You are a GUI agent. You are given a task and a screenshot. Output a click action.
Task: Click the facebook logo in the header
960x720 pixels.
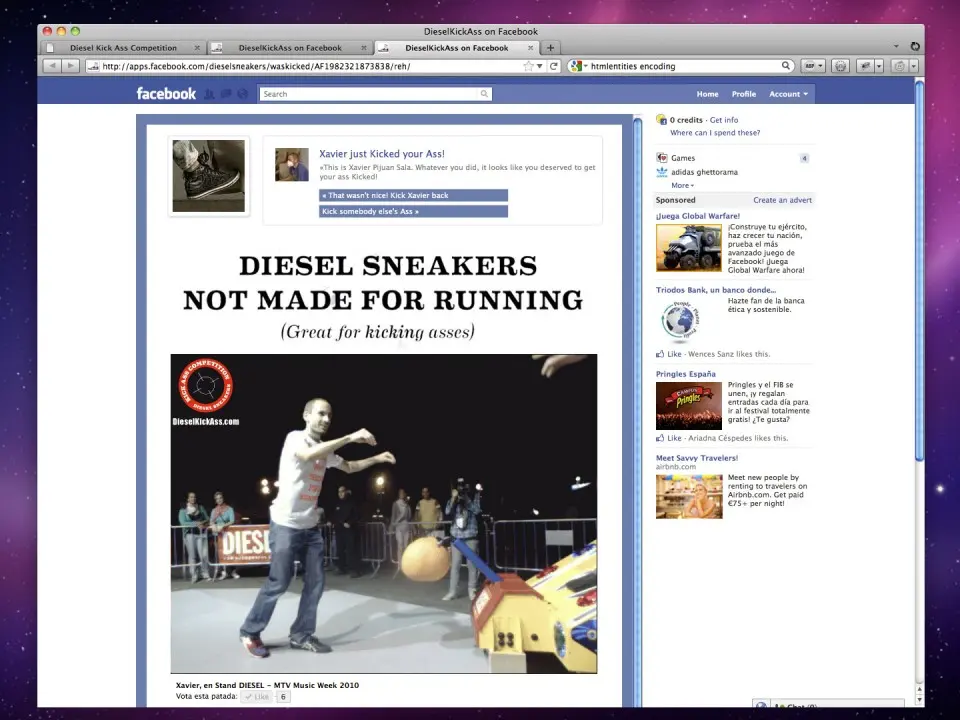click(166, 94)
